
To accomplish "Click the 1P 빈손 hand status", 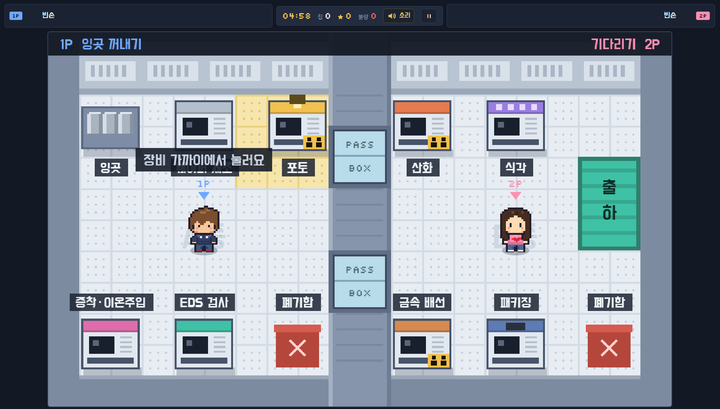I will (x=48, y=15).
